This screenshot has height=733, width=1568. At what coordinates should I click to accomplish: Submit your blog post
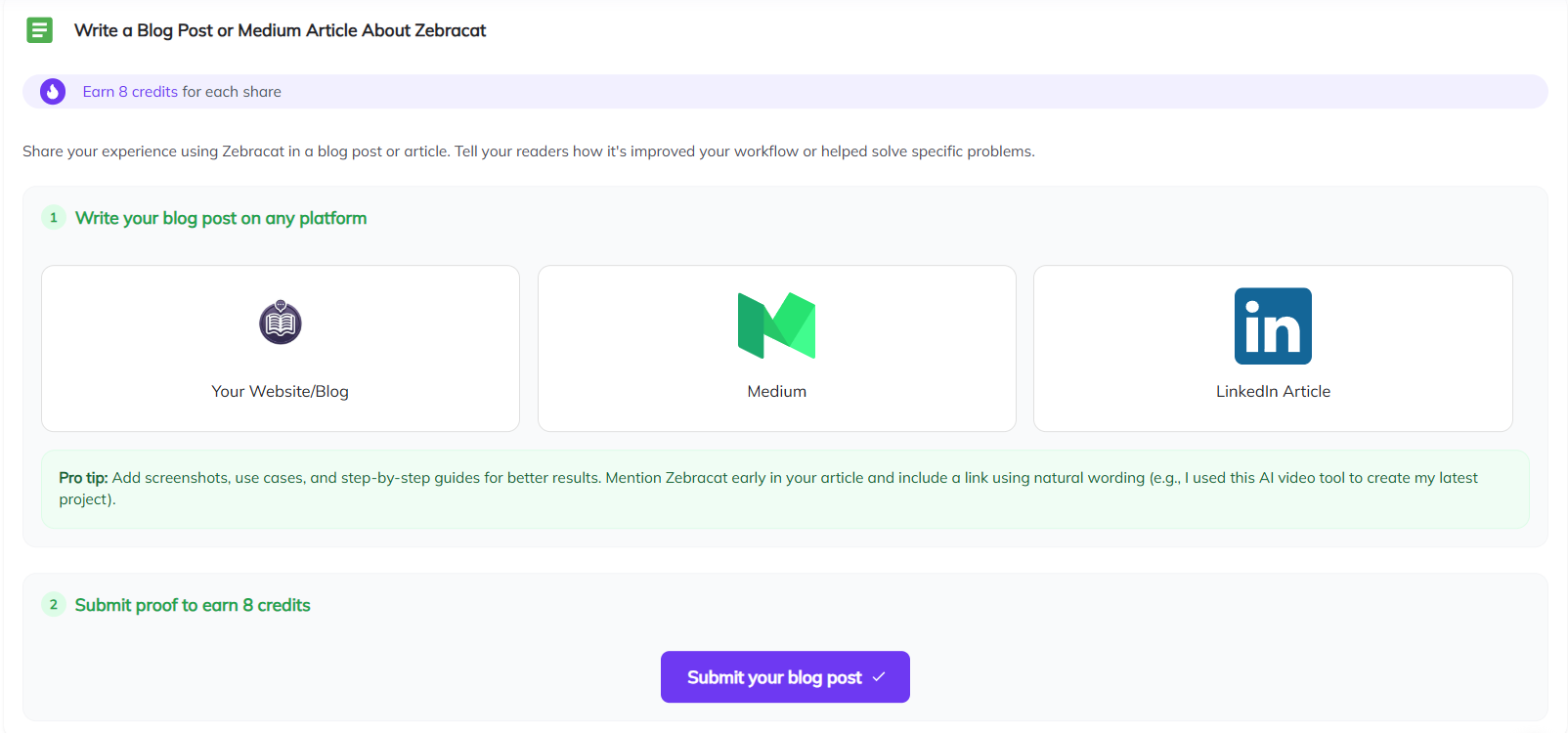pyautogui.click(x=785, y=677)
